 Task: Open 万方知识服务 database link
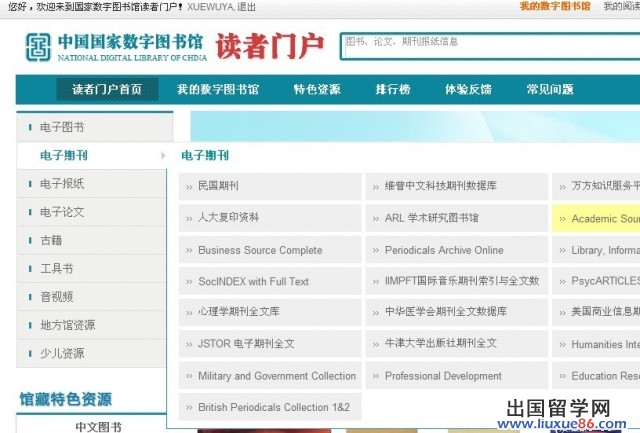596,187
